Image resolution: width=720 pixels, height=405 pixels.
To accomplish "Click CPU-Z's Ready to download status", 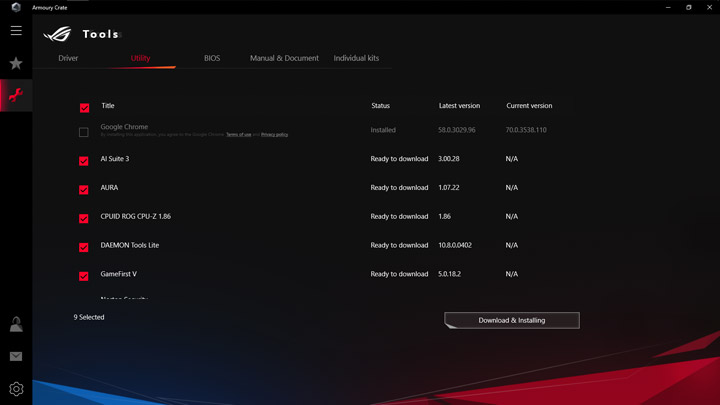I will click(x=399, y=216).
